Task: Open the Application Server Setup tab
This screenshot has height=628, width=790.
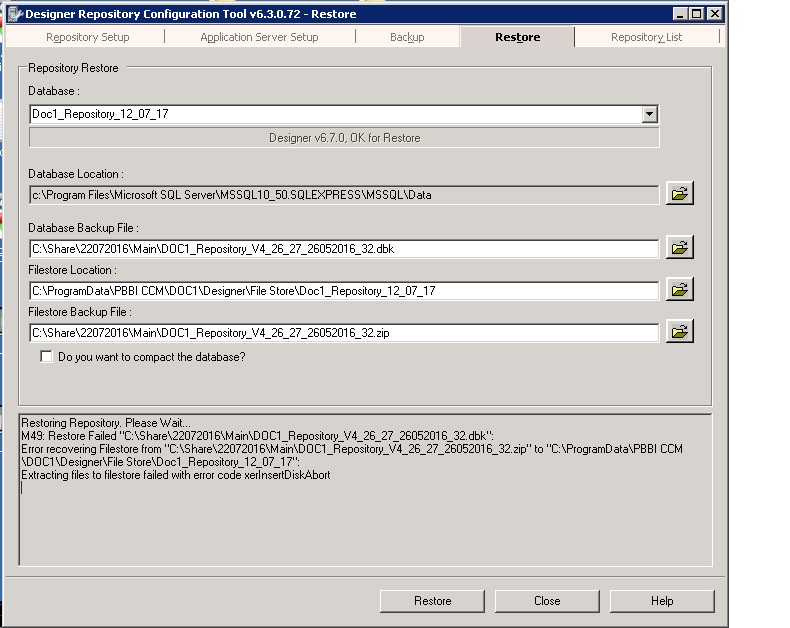Action: [x=259, y=37]
